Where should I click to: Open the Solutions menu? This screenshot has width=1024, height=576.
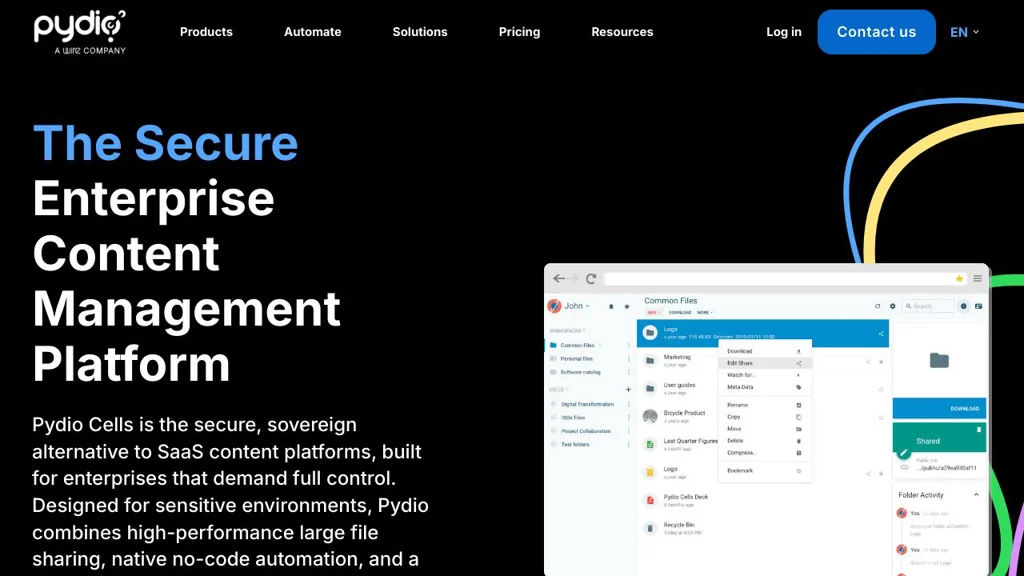click(420, 32)
